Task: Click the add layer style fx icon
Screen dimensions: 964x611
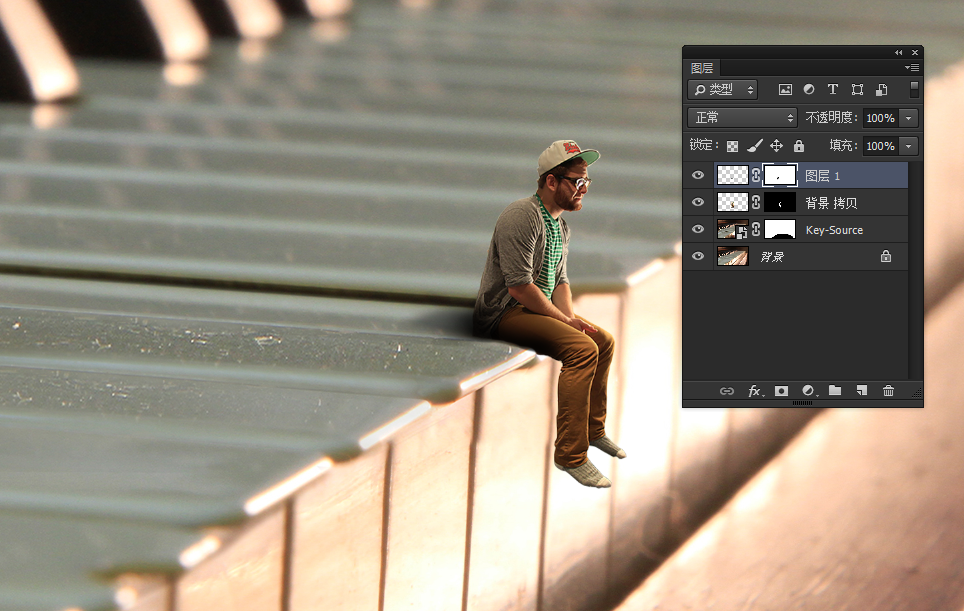Action: [x=755, y=391]
